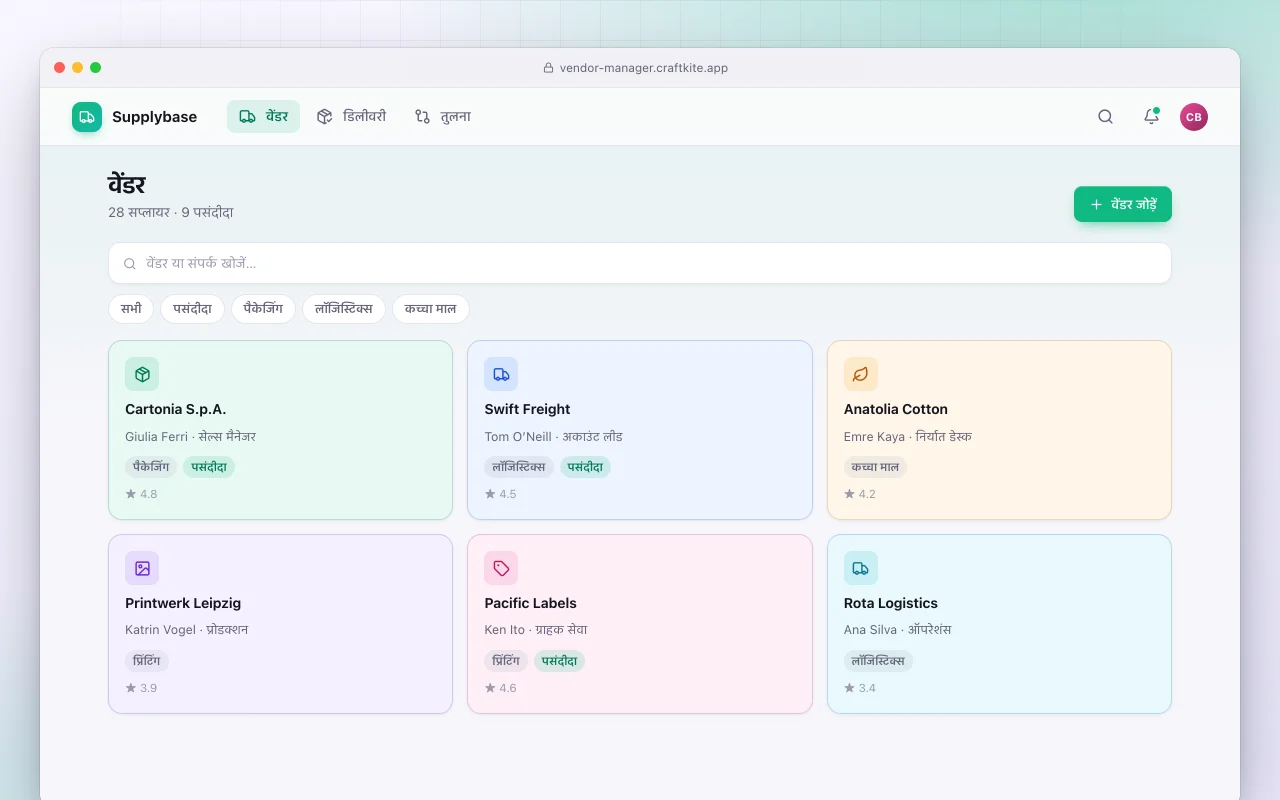The height and width of the screenshot is (800, 1280).
Task: Click the पसंदीदा tag on Pacific Labels card
Action: click(559, 661)
